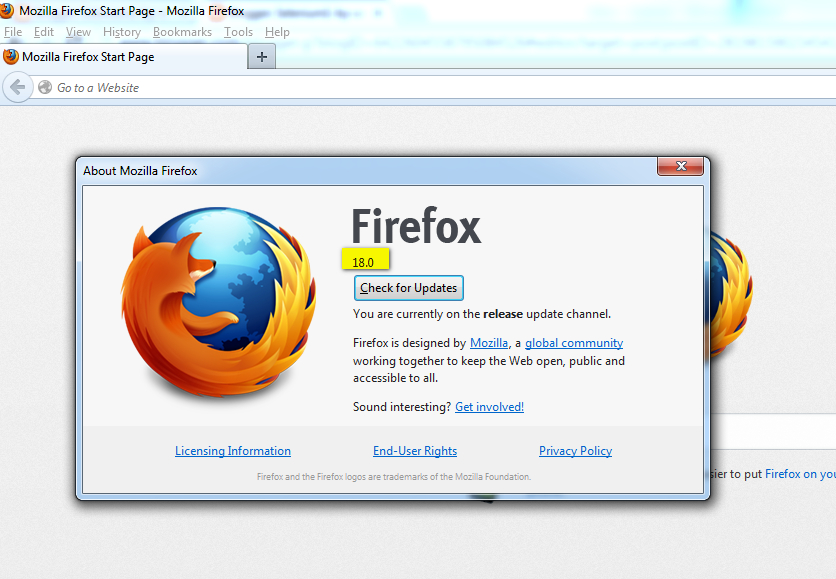Open the Bookmarks menu
Image resolution: width=836 pixels, height=579 pixels.
click(x=182, y=31)
